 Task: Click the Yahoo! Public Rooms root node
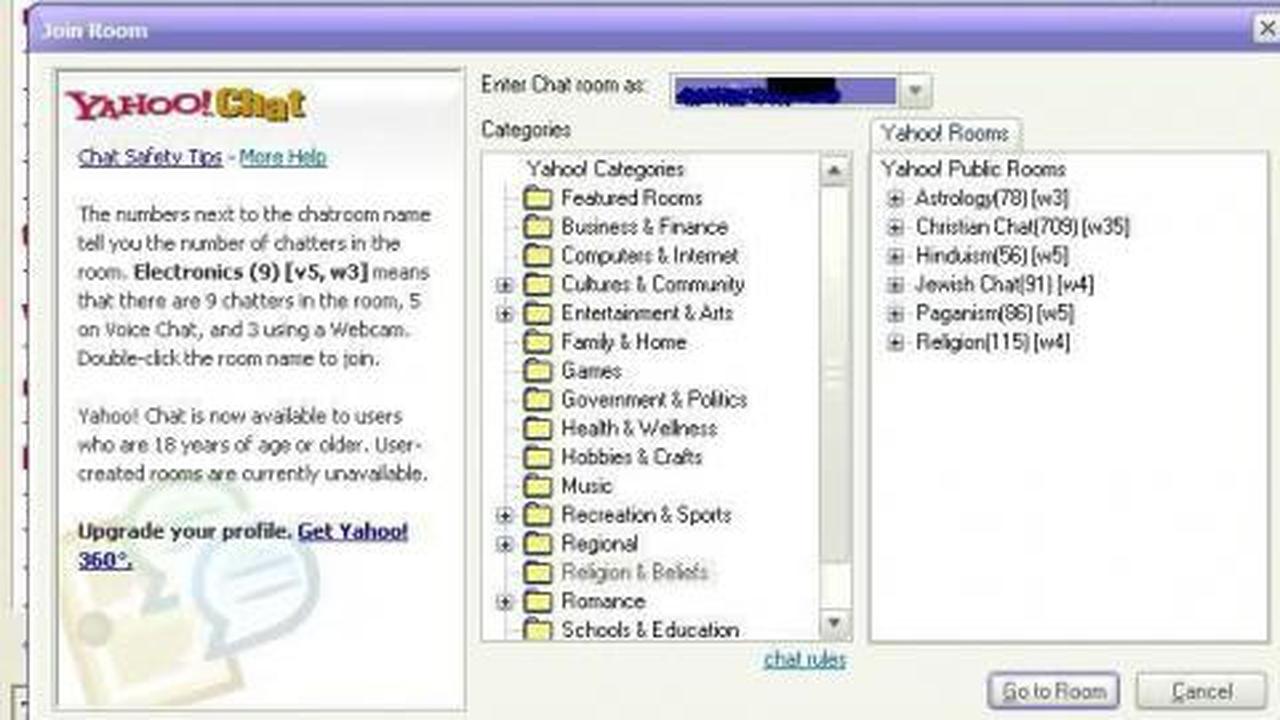pyautogui.click(x=973, y=169)
